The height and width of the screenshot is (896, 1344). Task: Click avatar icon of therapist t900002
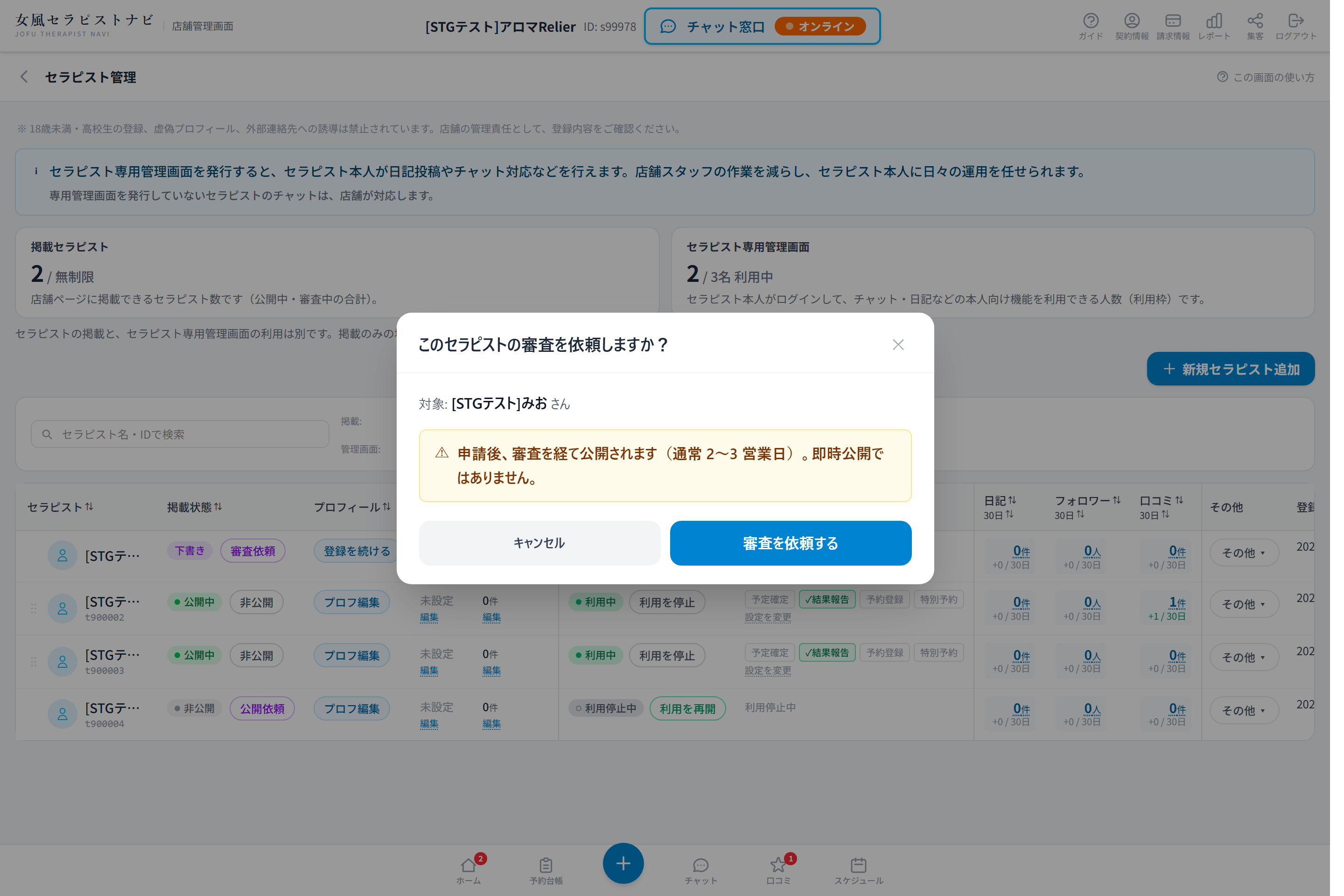62,608
